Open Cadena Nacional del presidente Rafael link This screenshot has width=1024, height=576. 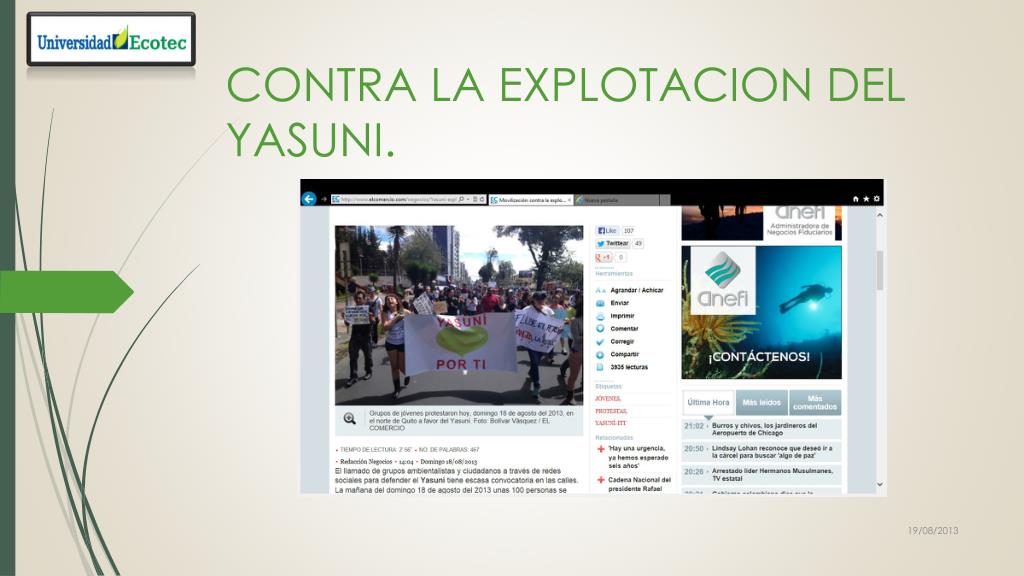[639, 484]
